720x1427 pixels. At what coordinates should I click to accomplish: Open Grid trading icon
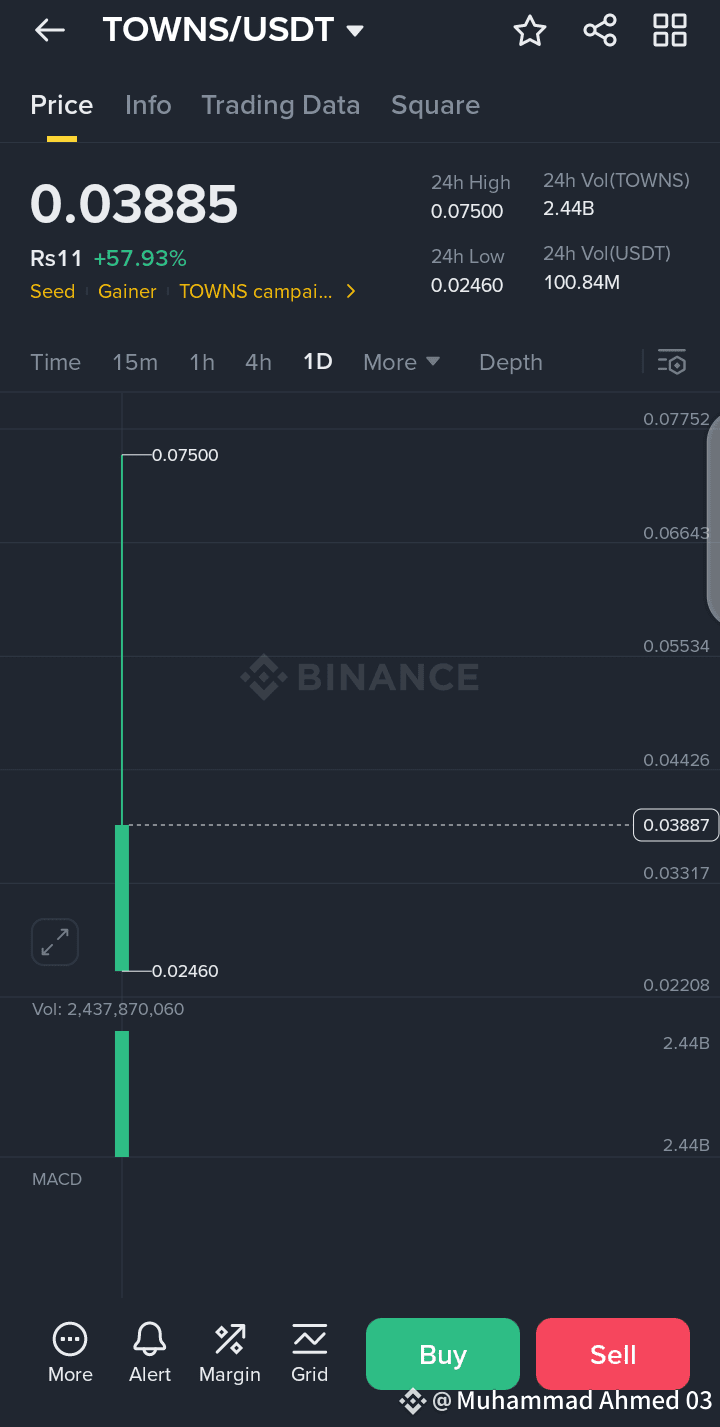[310, 1353]
